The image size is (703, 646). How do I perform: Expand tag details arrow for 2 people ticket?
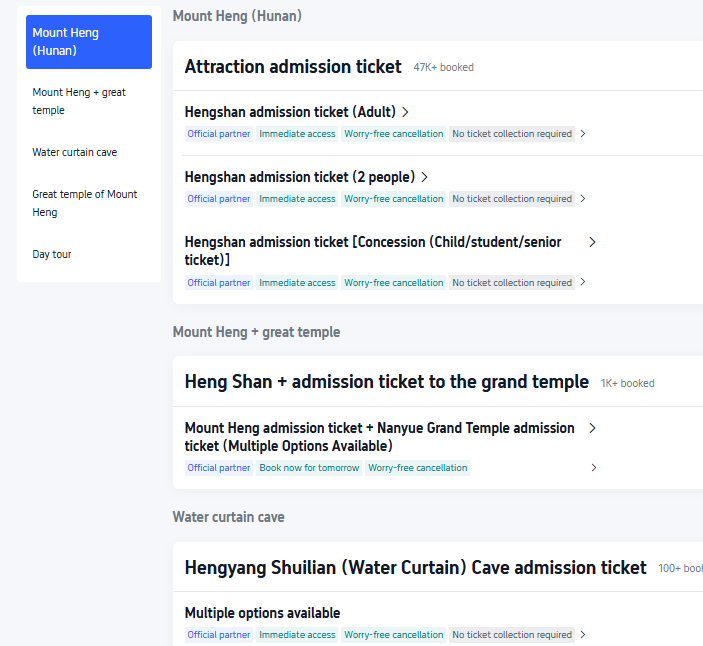coord(583,199)
